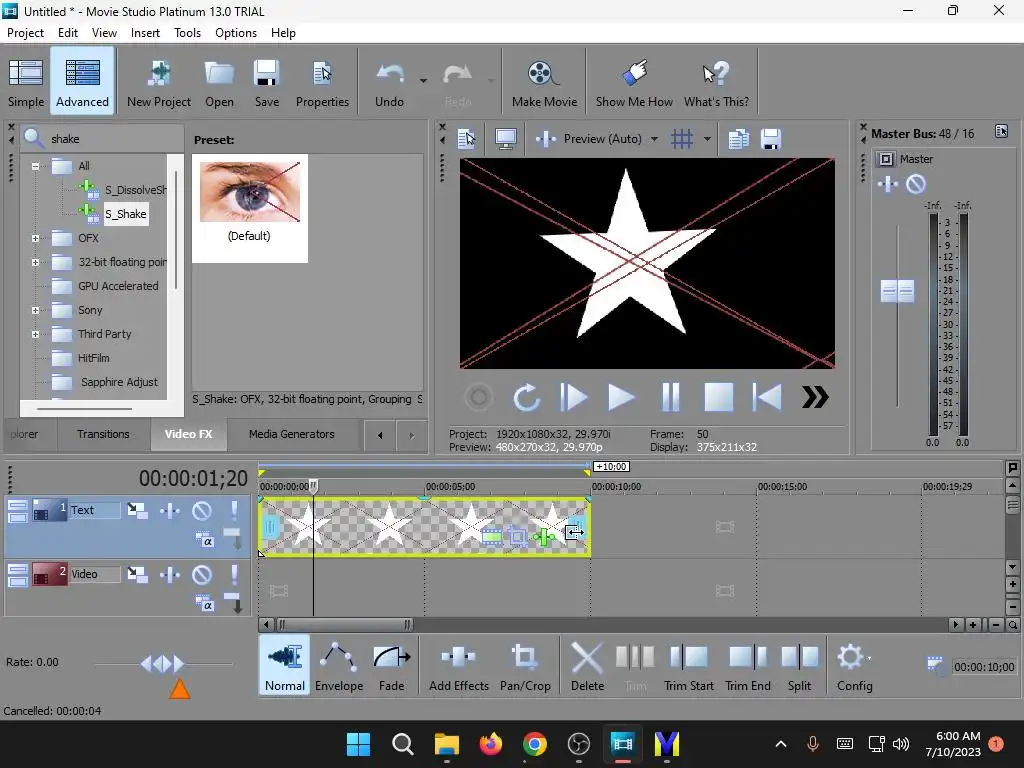The width and height of the screenshot is (1024, 768).
Task: Copy preview snapshot to clipboard
Action: 739,138
